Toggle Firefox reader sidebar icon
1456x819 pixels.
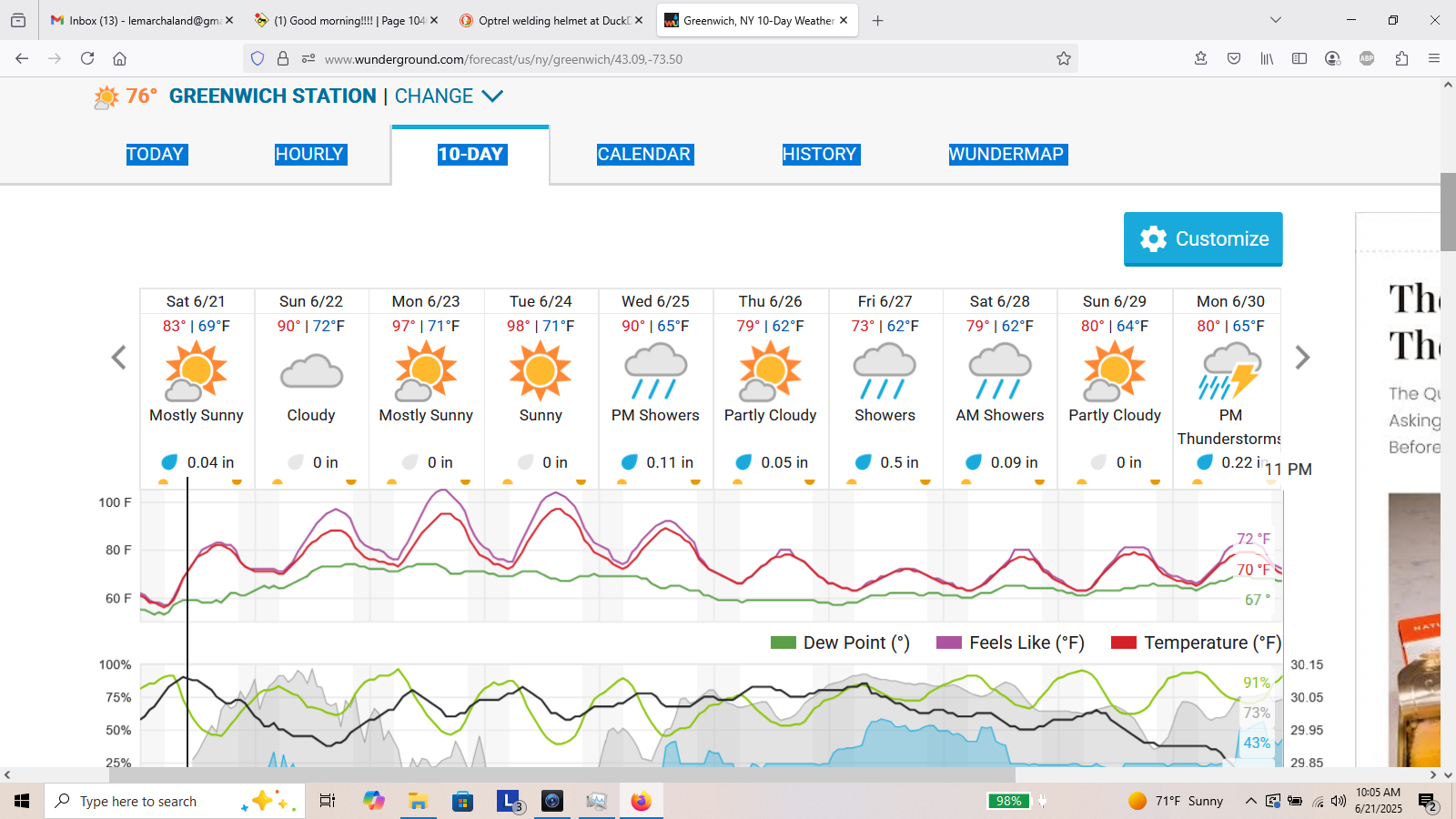click(x=1299, y=58)
